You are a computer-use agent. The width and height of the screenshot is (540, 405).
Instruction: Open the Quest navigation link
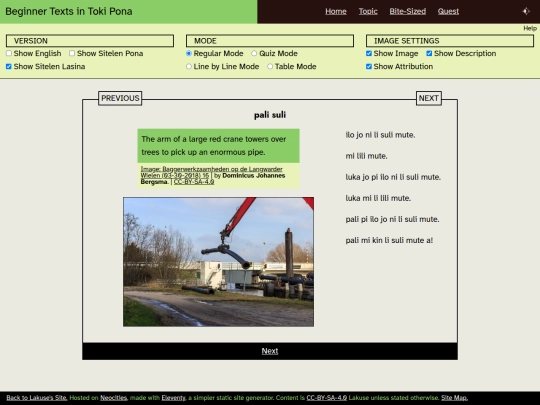[448, 11]
